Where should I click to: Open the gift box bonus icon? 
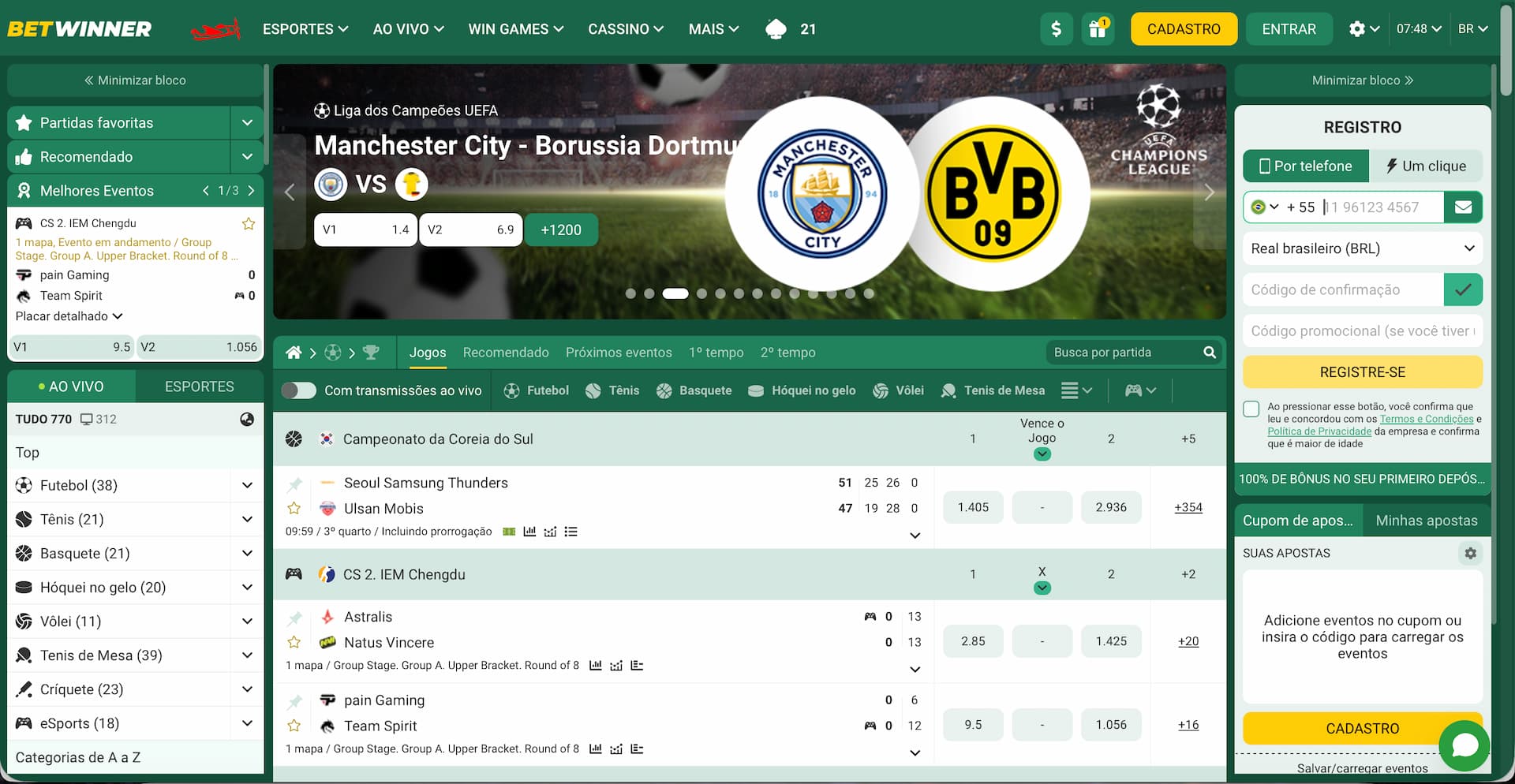click(1098, 29)
